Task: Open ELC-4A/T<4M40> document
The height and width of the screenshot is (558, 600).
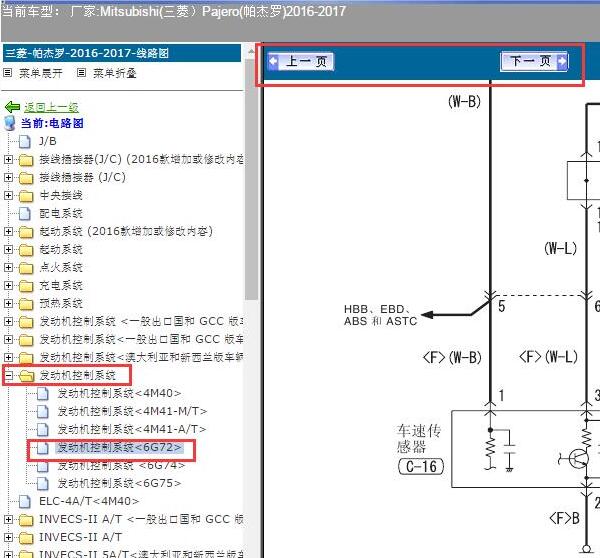Action: [89, 501]
